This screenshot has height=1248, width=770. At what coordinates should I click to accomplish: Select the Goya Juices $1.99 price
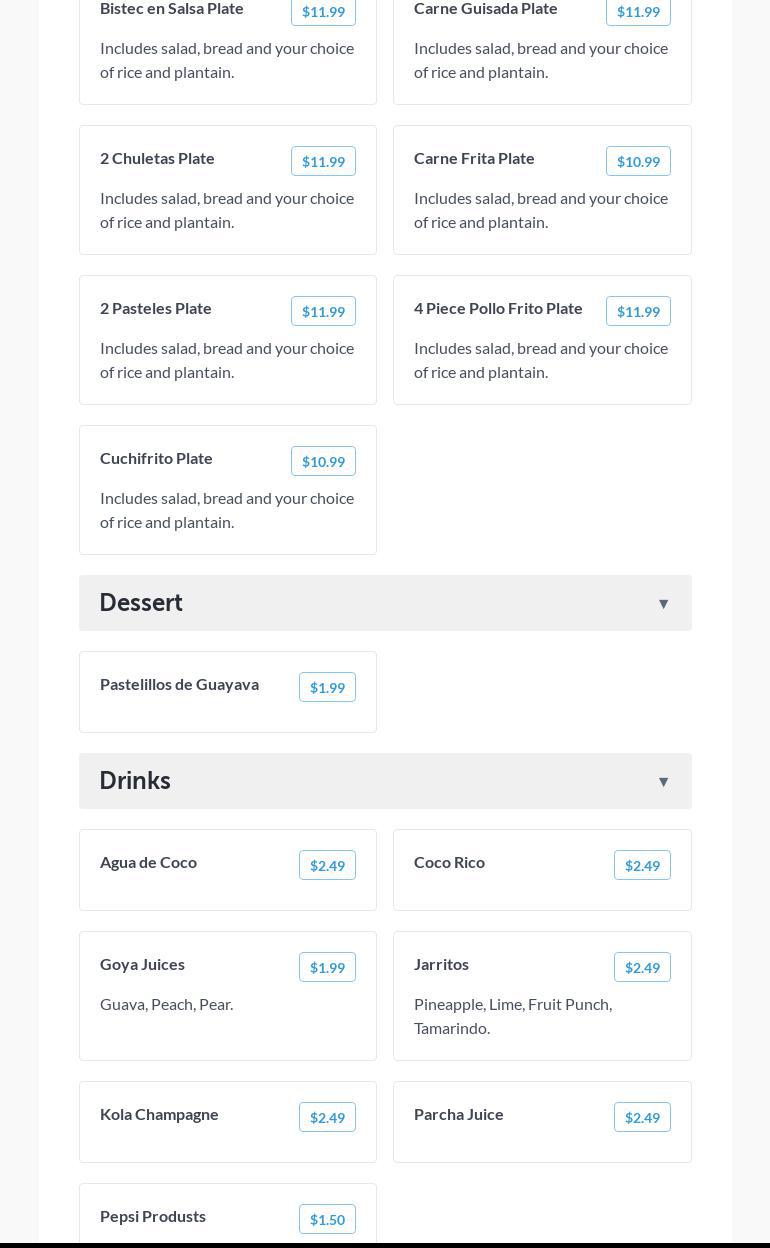(327, 967)
